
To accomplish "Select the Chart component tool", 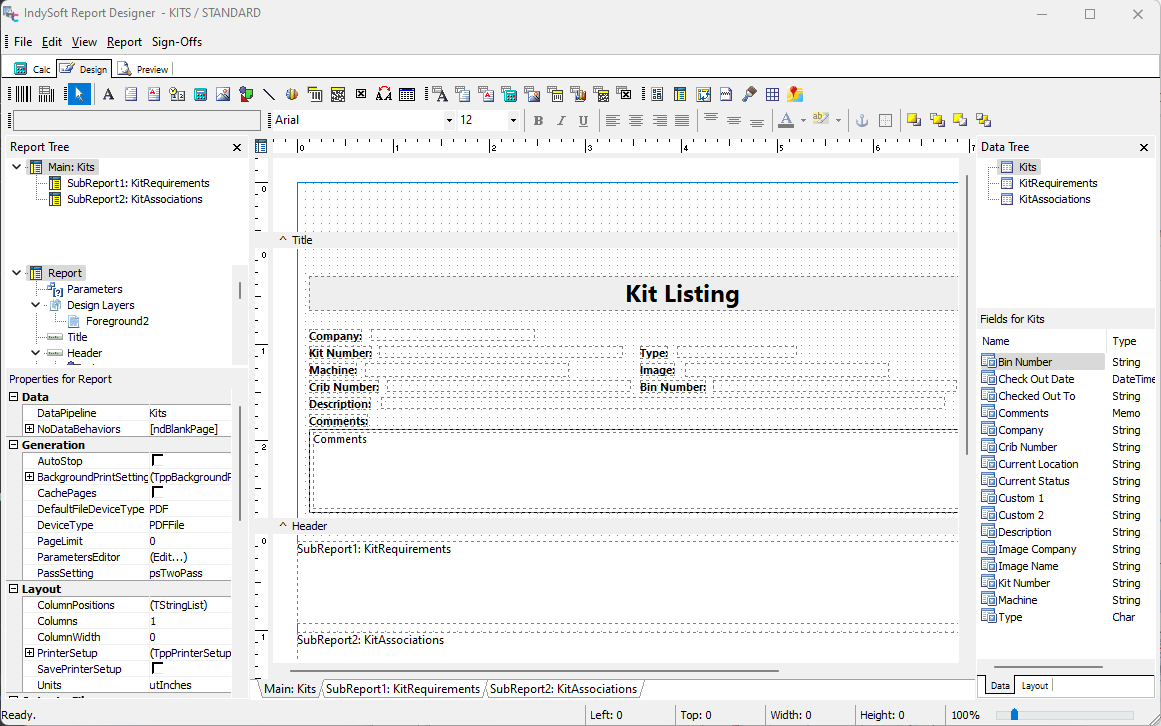I will click(292, 94).
